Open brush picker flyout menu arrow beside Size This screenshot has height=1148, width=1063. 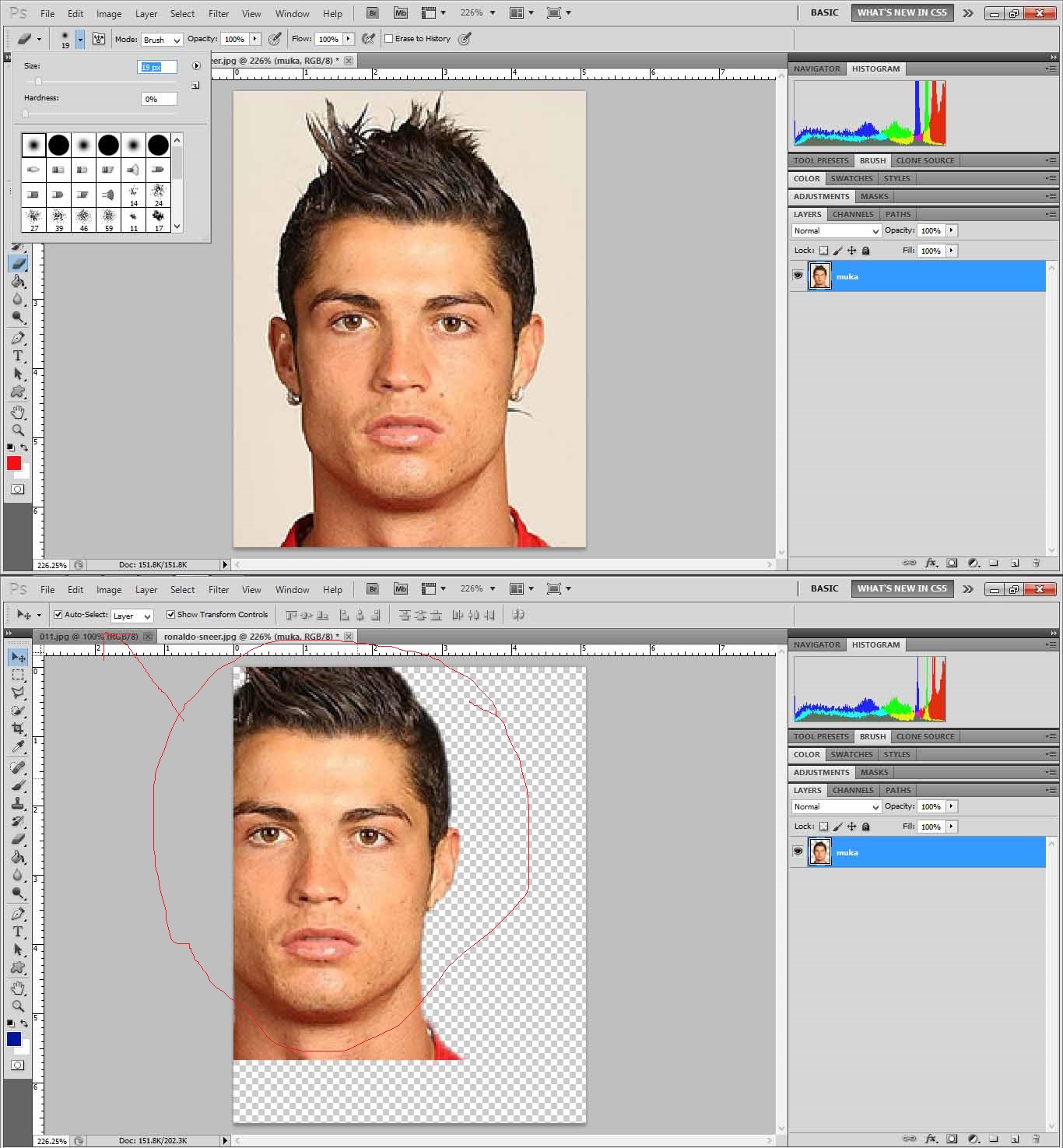pos(196,66)
